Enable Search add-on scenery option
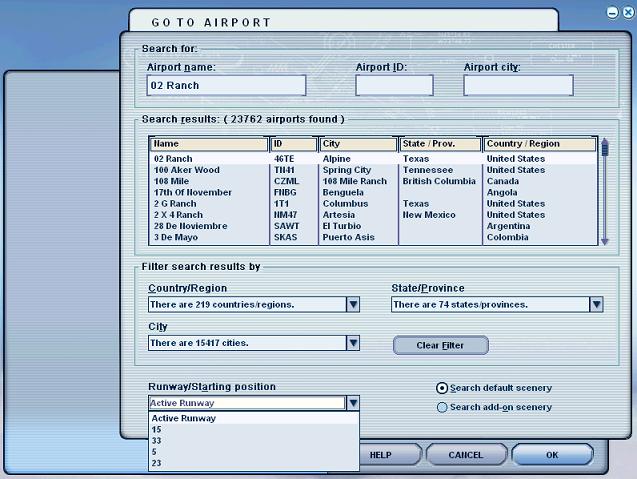 tap(442, 407)
